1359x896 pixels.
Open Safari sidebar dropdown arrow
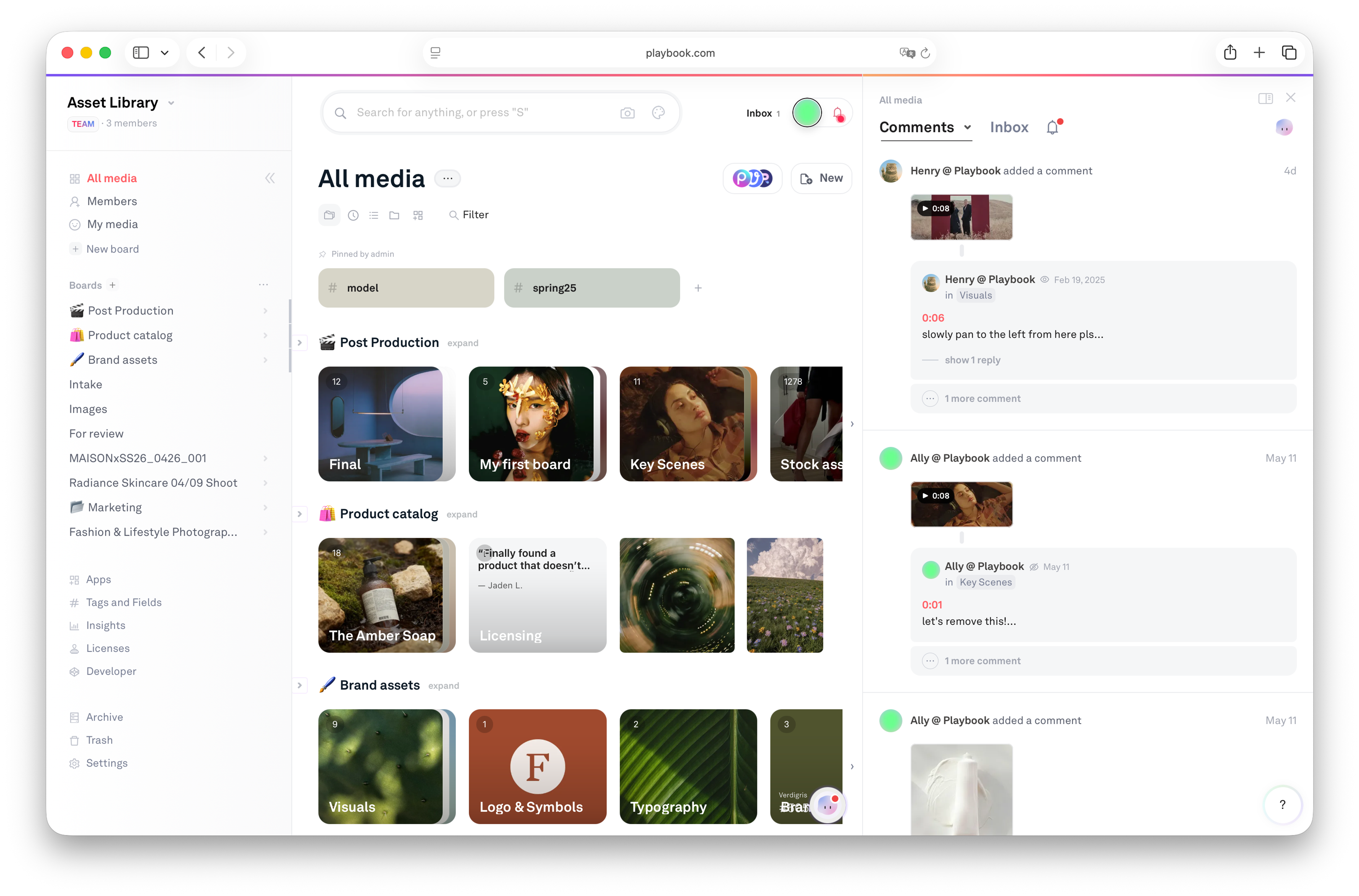pos(165,53)
